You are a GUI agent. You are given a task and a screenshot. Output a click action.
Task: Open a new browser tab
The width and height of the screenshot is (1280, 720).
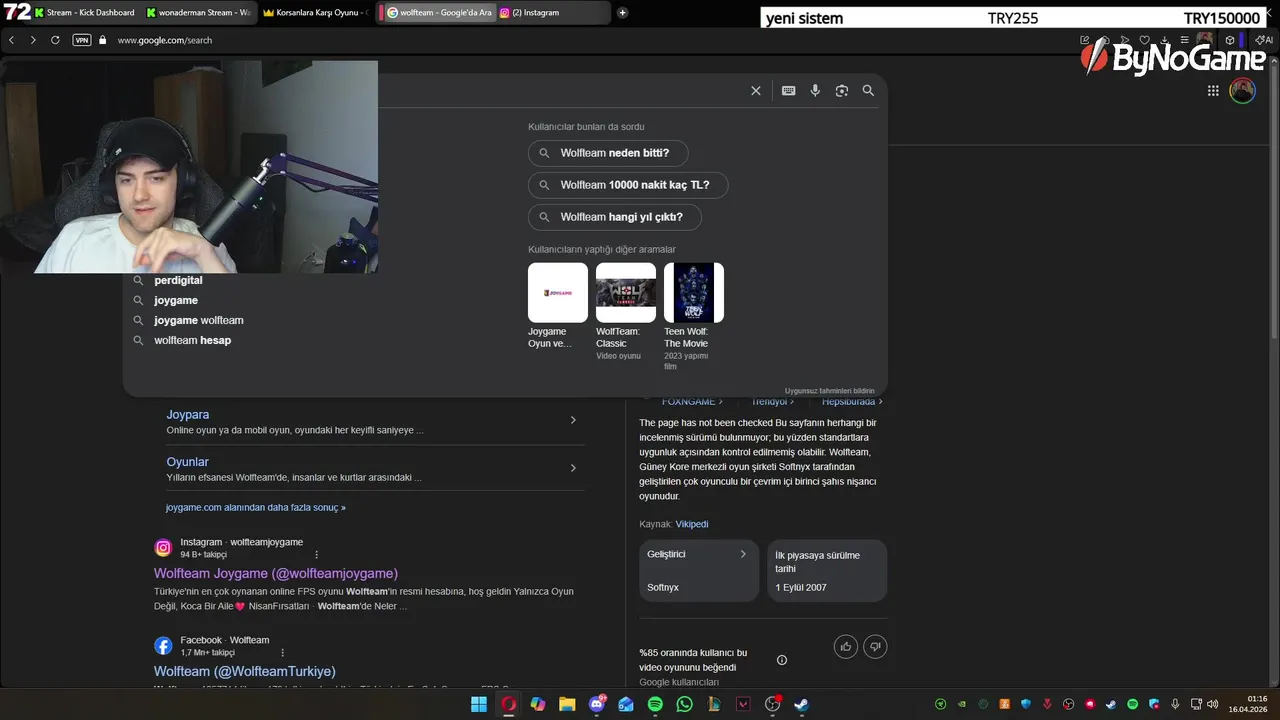pos(623,13)
